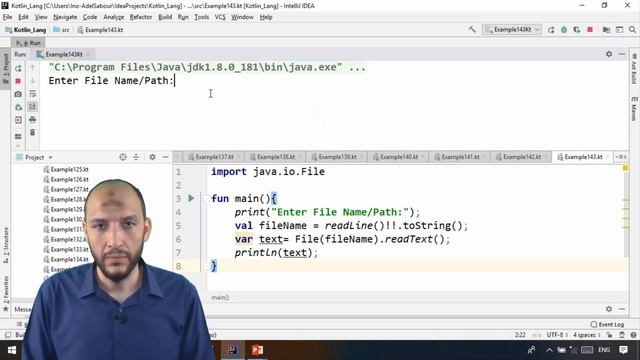Click PowerPoint icon in Windows taskbar
The image size is (640, 360).
(x=257, y=350)
